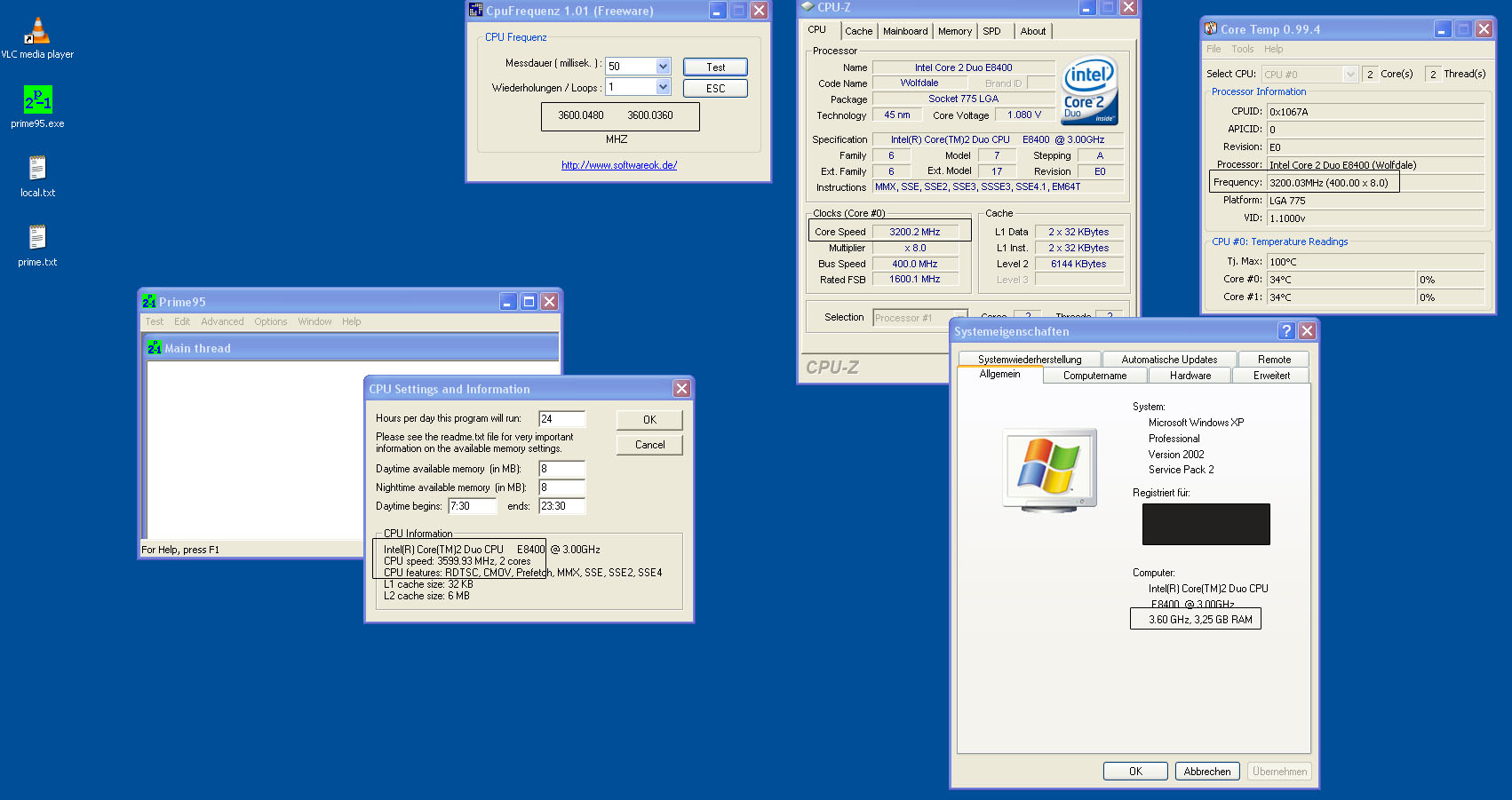
Task: Click the Windows XP logo in Systemeigenschaften
Action: coord(1050,469)
